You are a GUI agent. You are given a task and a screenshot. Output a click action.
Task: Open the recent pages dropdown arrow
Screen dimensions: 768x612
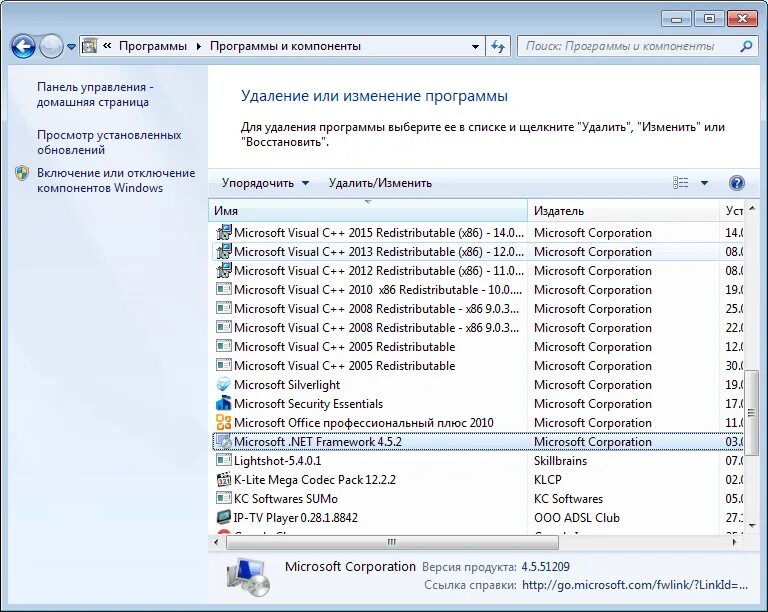(72, 47)
